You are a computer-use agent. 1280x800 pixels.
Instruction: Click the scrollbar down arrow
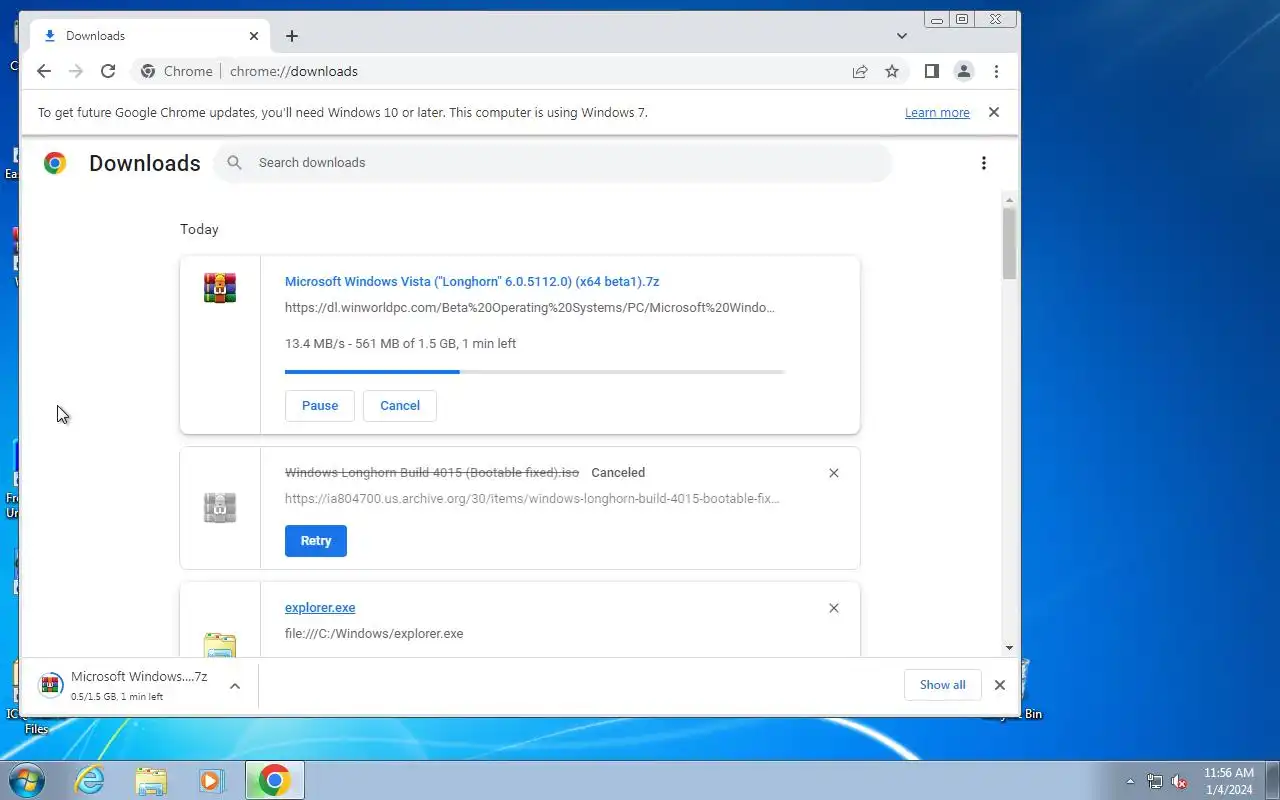click(1009, 648)
